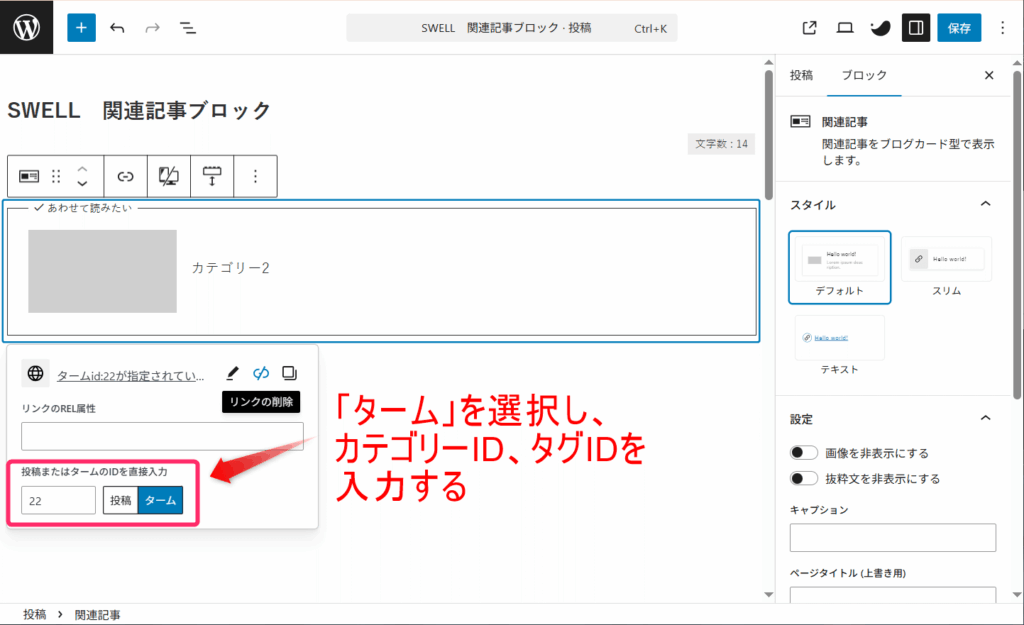Copy the link with the copy icon

point(289,373)
